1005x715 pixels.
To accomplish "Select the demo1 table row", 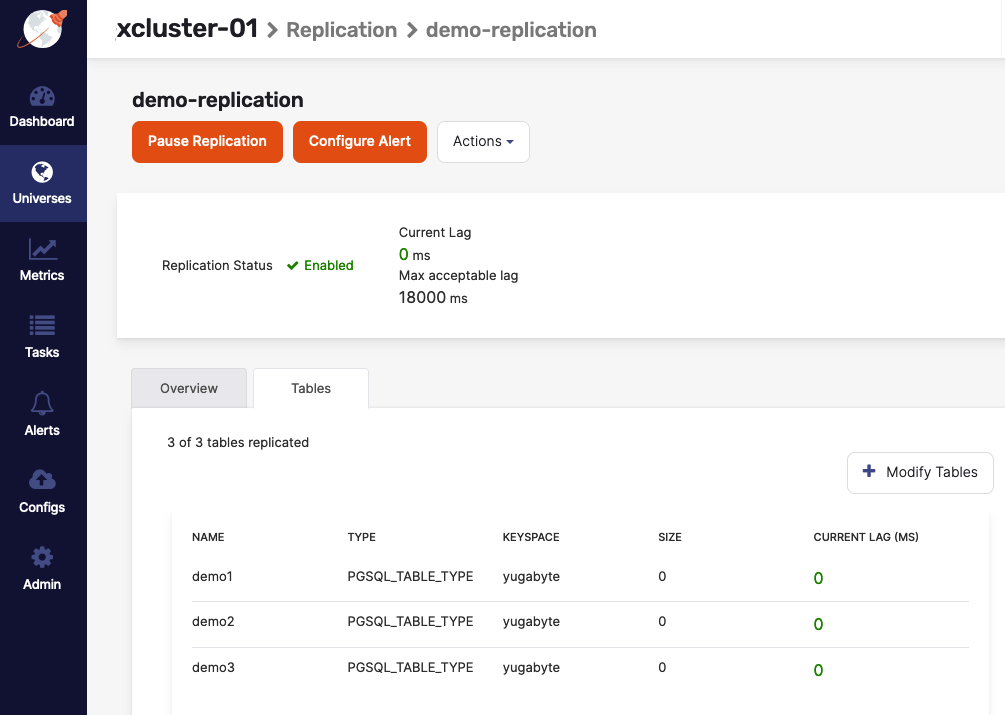I will point(212,577).
